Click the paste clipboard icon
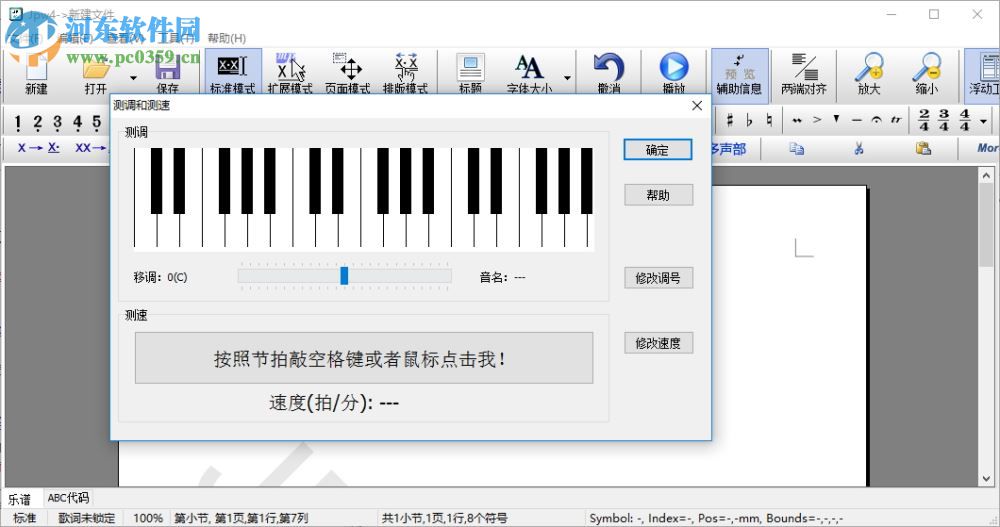Image resolution: width=1000 pixels, height=527 pixels. (923, 149)
